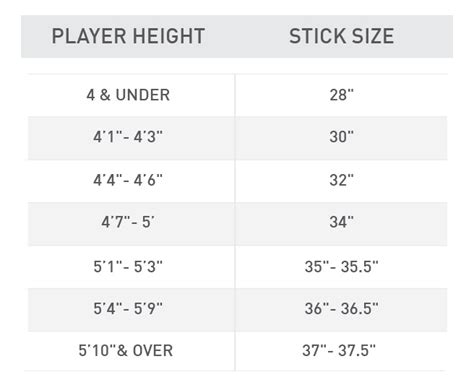
Task: Click the word OVER in last row
Action: pos(153,351)
